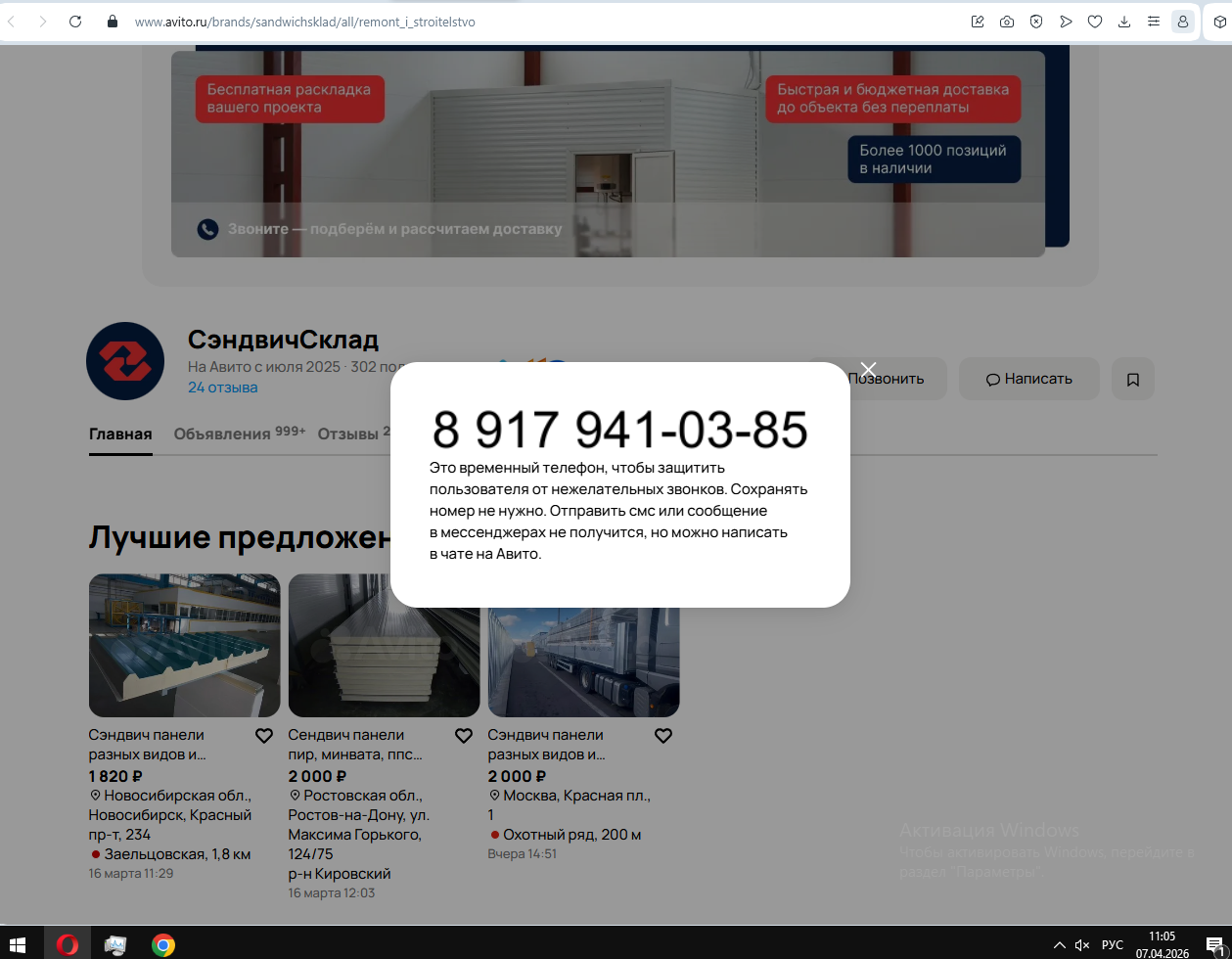Add page to bookmarks via heart icon

[x=1095, y=21]
